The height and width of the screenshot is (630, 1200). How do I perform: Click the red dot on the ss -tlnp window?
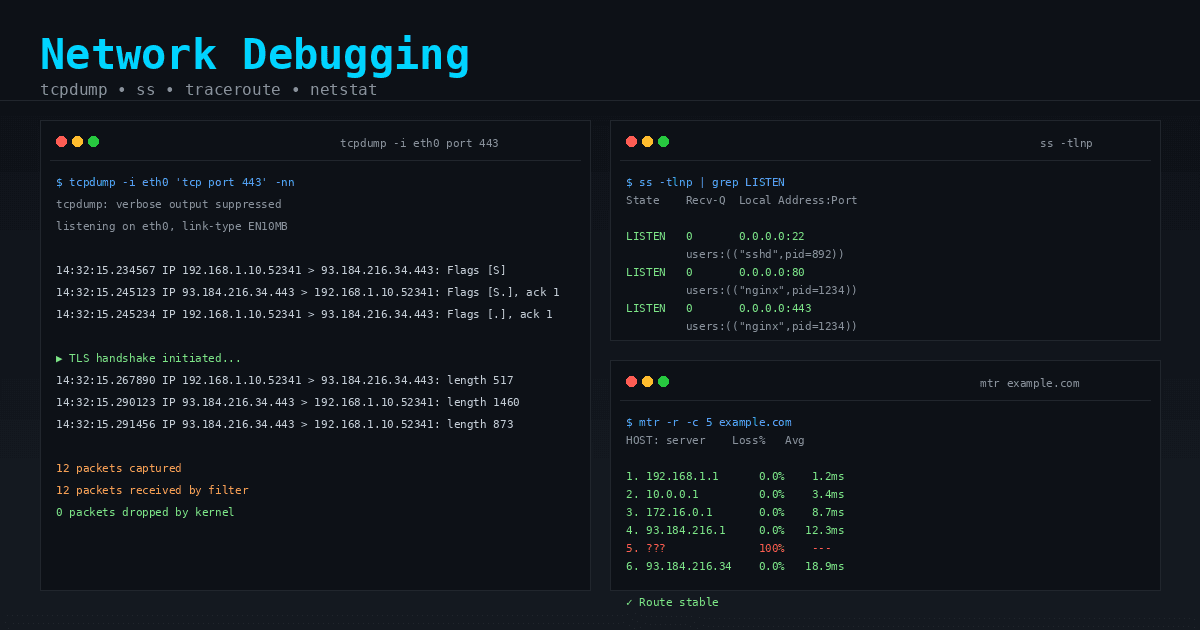pyautogui.click(x=631, y=141)
